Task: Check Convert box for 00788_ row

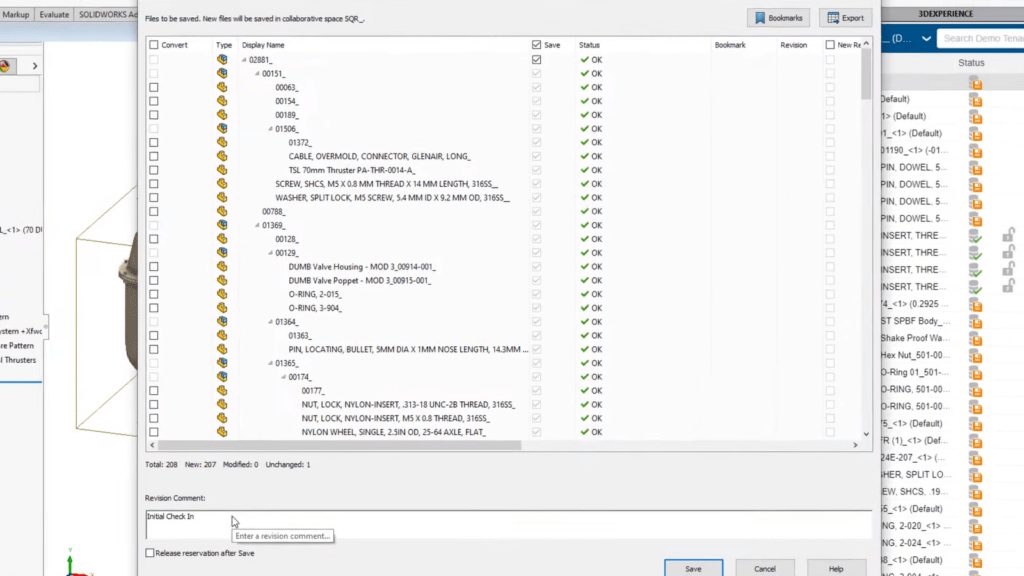Action: 153,211
